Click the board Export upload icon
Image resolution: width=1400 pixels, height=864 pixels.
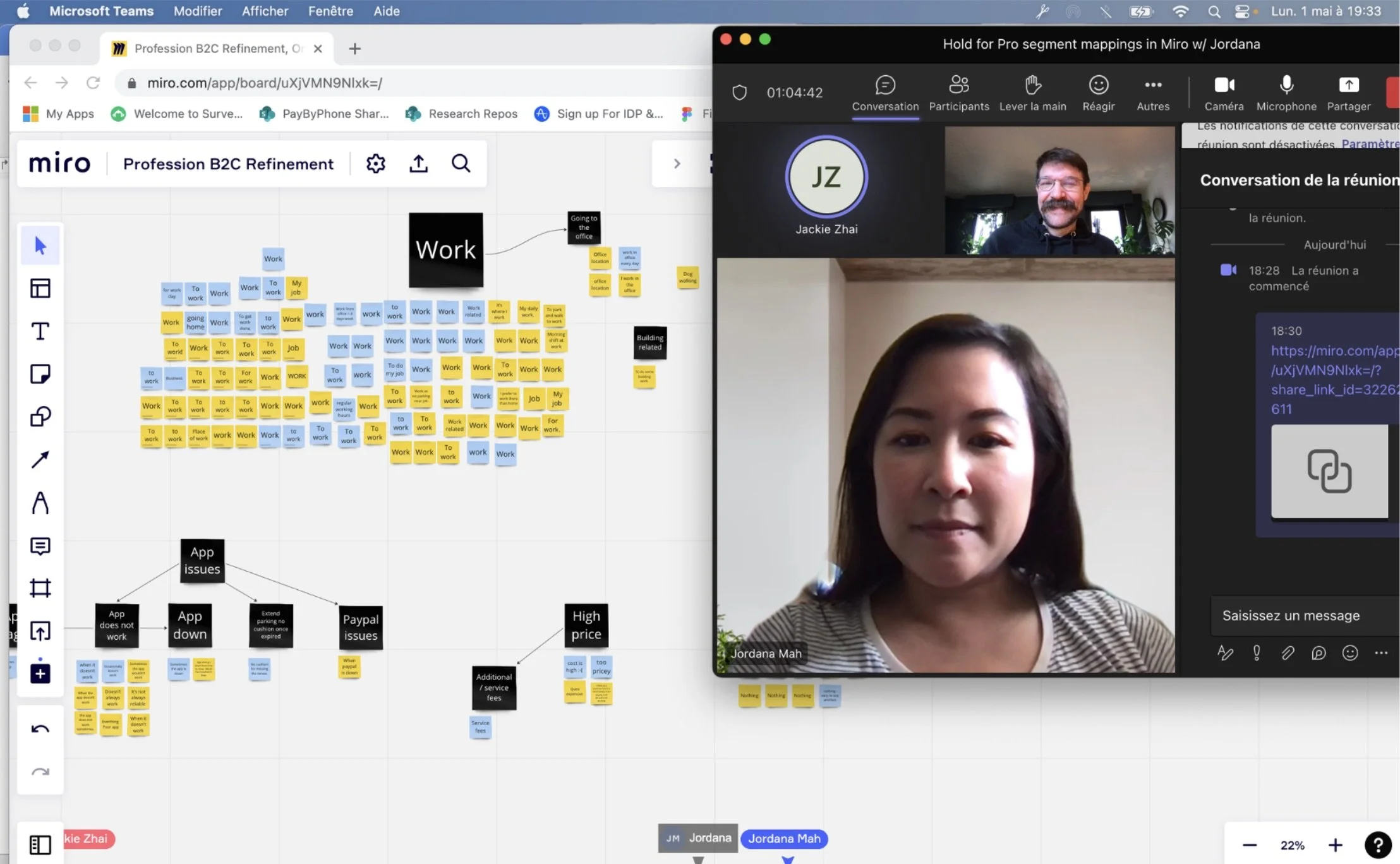coord(418,164)
